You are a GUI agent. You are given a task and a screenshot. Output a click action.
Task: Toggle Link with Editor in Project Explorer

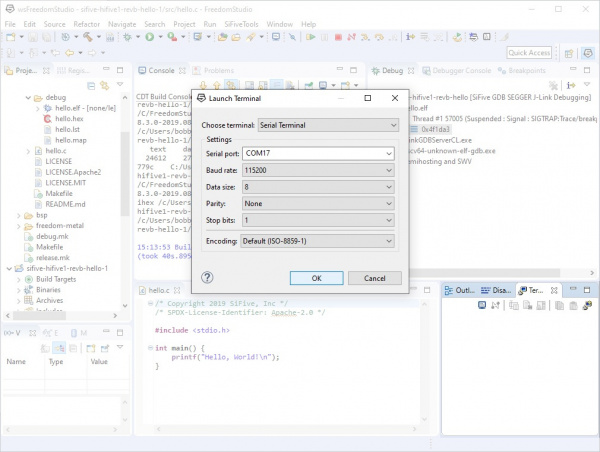click(104, 85)
